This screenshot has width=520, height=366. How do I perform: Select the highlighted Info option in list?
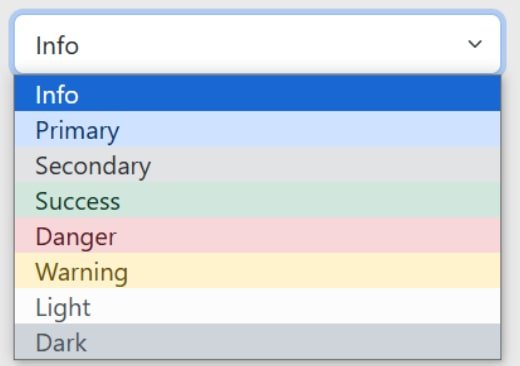[257, 93]
